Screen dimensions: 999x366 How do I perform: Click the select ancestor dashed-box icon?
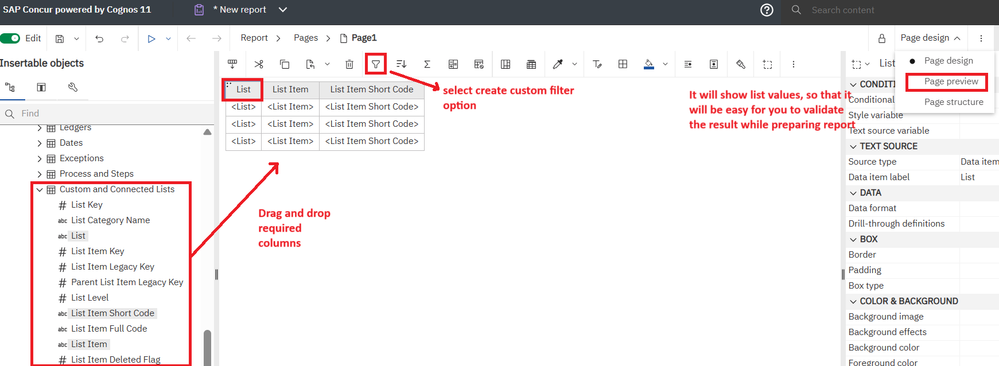(768, 64)
